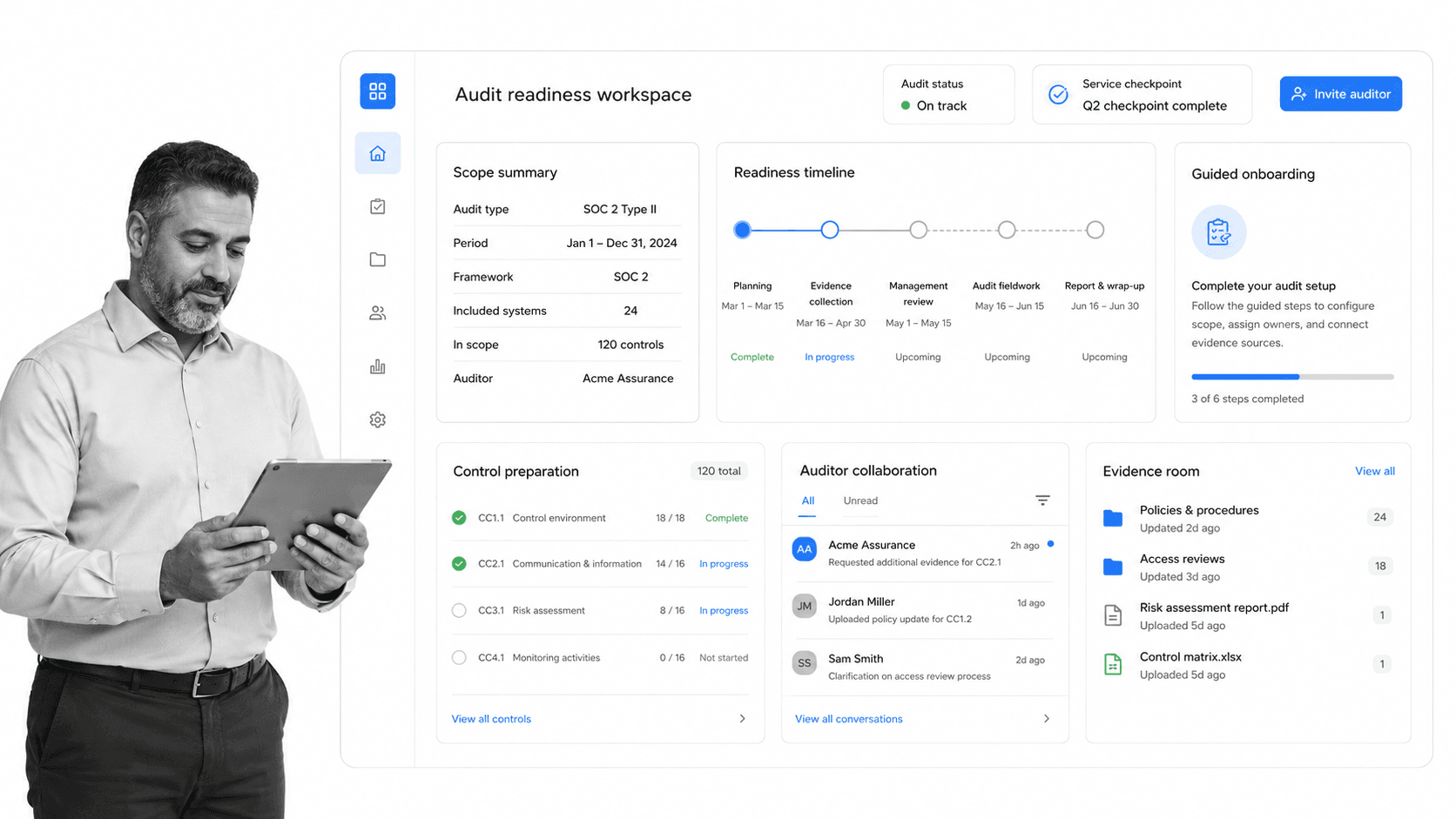Click the 18 count badge for Access reviews
The image size is (1456, 819).
click(x=1379, y=566)
